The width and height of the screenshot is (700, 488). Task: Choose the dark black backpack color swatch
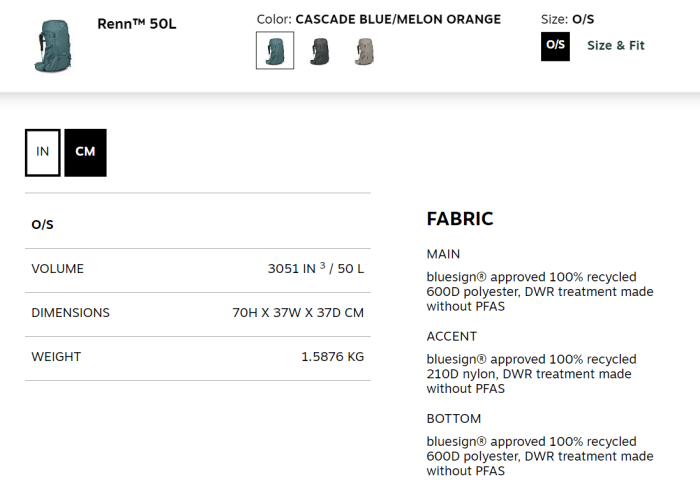click(319, 51)
